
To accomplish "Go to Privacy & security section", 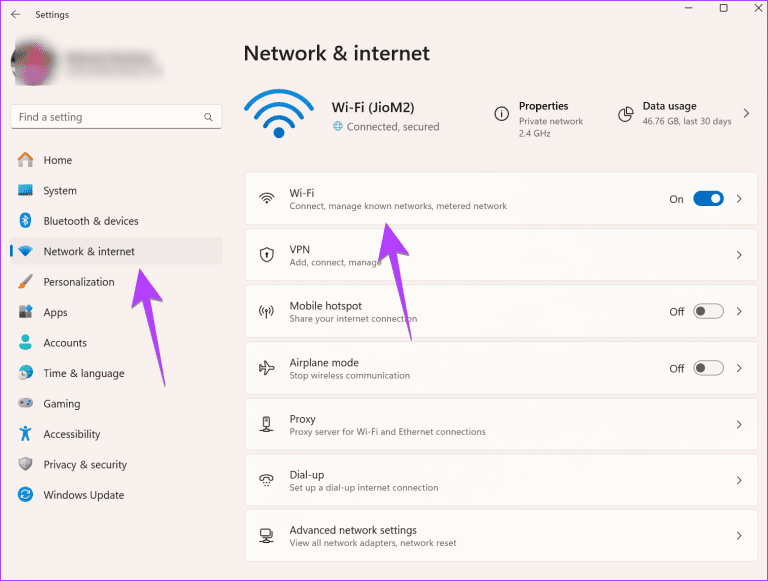I will 85,465.
